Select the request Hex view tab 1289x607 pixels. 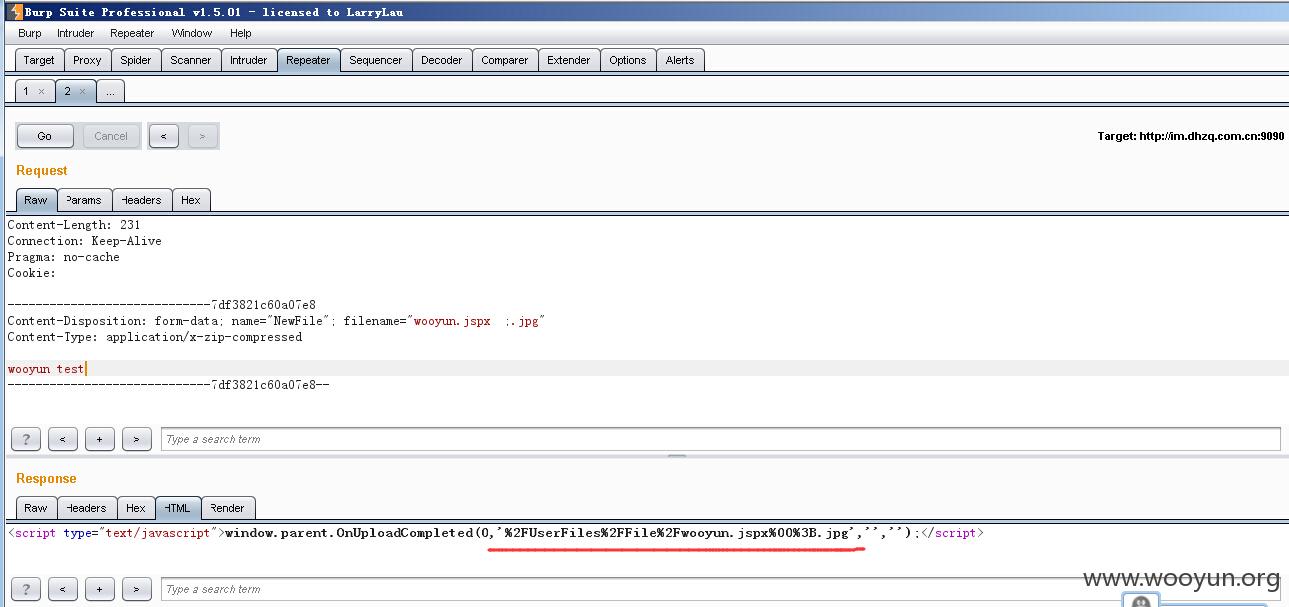[191, 200]
